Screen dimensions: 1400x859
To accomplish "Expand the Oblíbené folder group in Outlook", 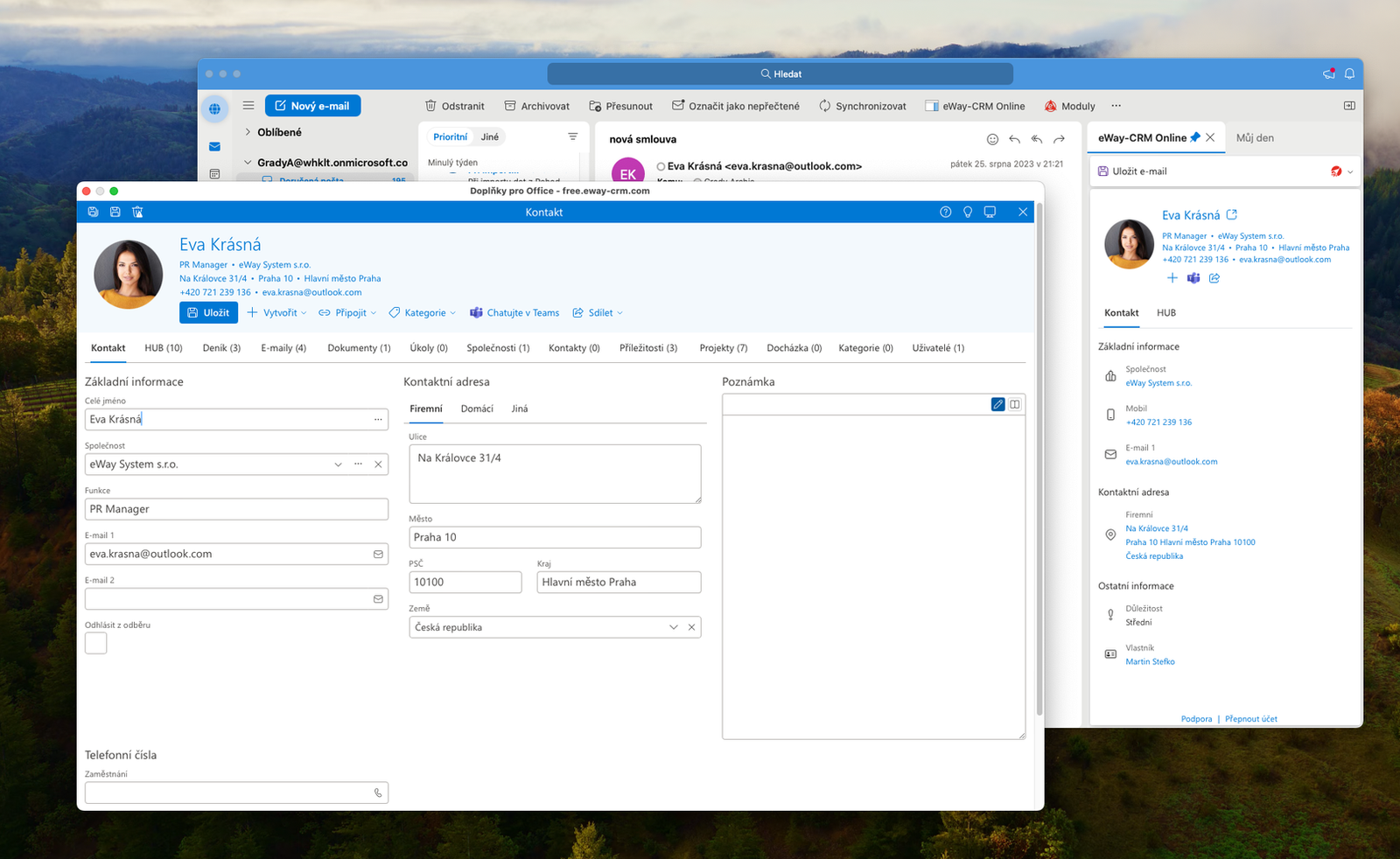I will [248, 132].
